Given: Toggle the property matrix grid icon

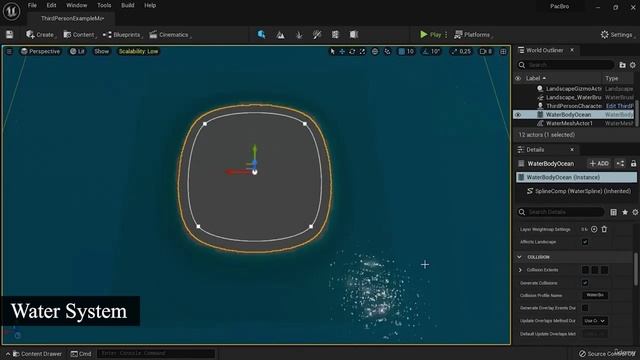Looking at the screenshot, I should (613, 212).
